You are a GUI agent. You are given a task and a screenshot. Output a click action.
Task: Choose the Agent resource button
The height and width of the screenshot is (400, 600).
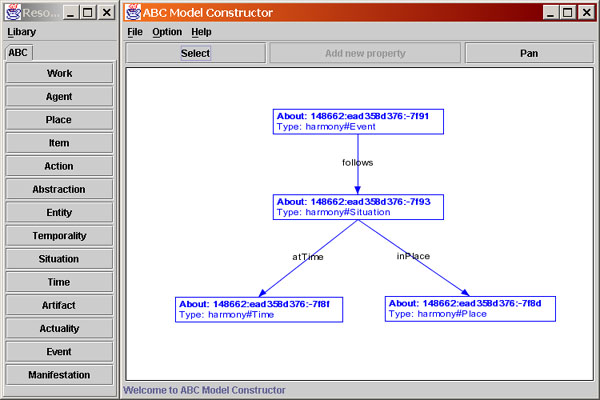59,97
